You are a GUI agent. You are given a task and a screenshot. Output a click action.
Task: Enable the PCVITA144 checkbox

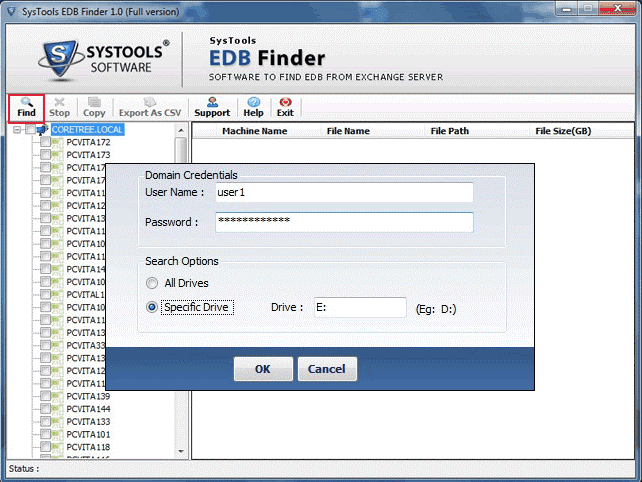pyautogui.click(x=45, y=409)
